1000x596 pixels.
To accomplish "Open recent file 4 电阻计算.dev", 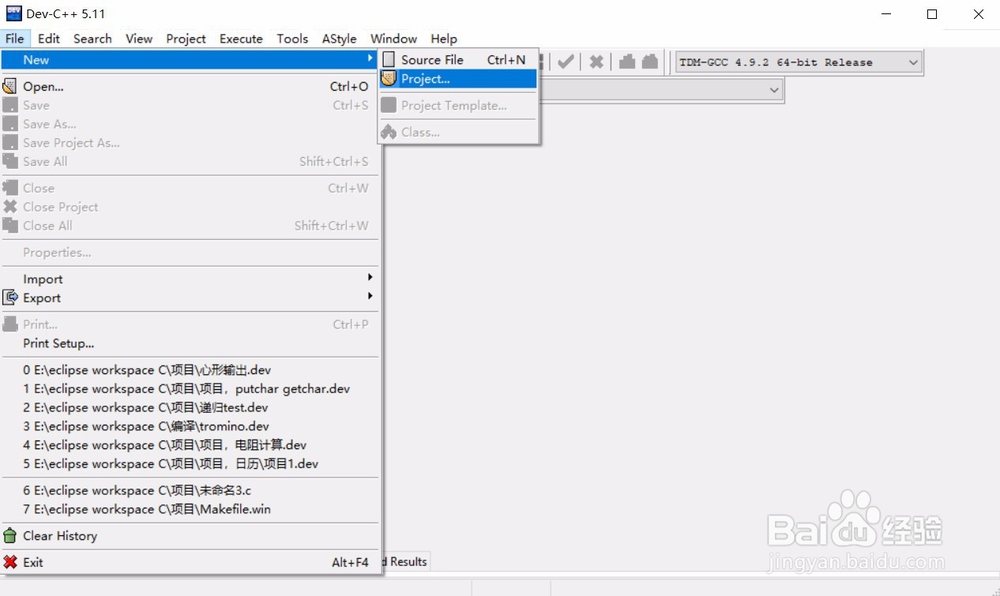I will (x=189, y=445).
